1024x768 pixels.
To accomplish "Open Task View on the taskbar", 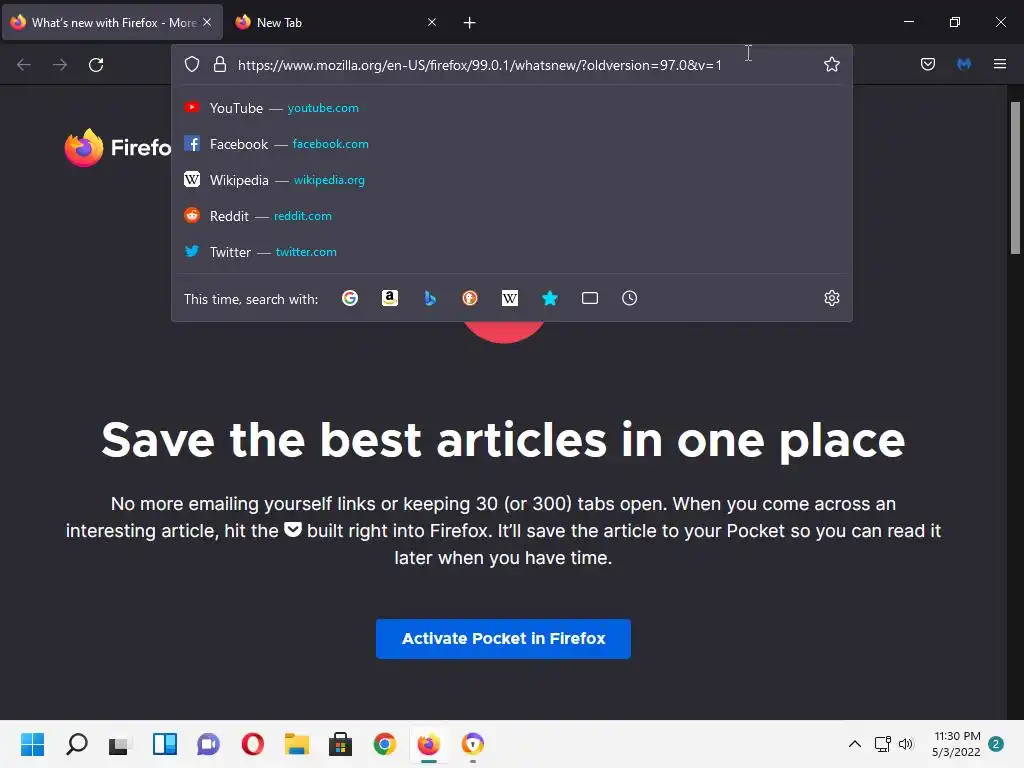I will pos(120,744).
